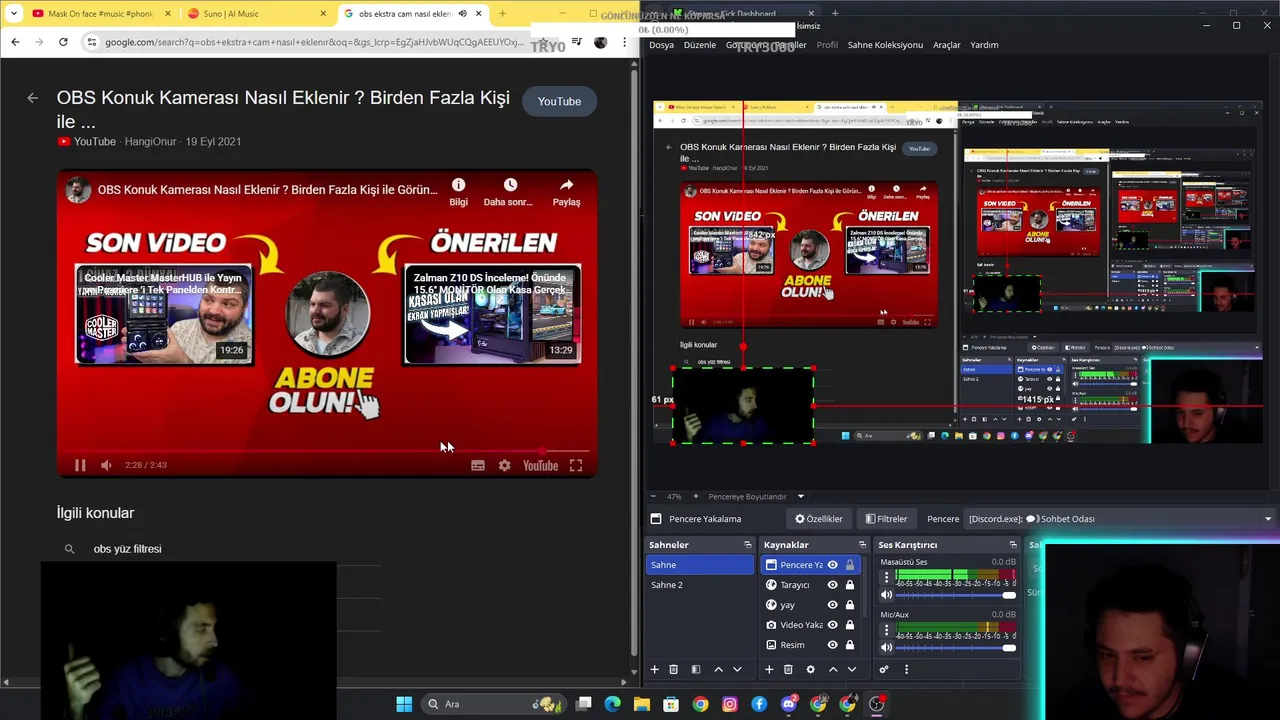
Task: Unlock the Tarayıcı source lock
Action: click(x=850, y=585)
